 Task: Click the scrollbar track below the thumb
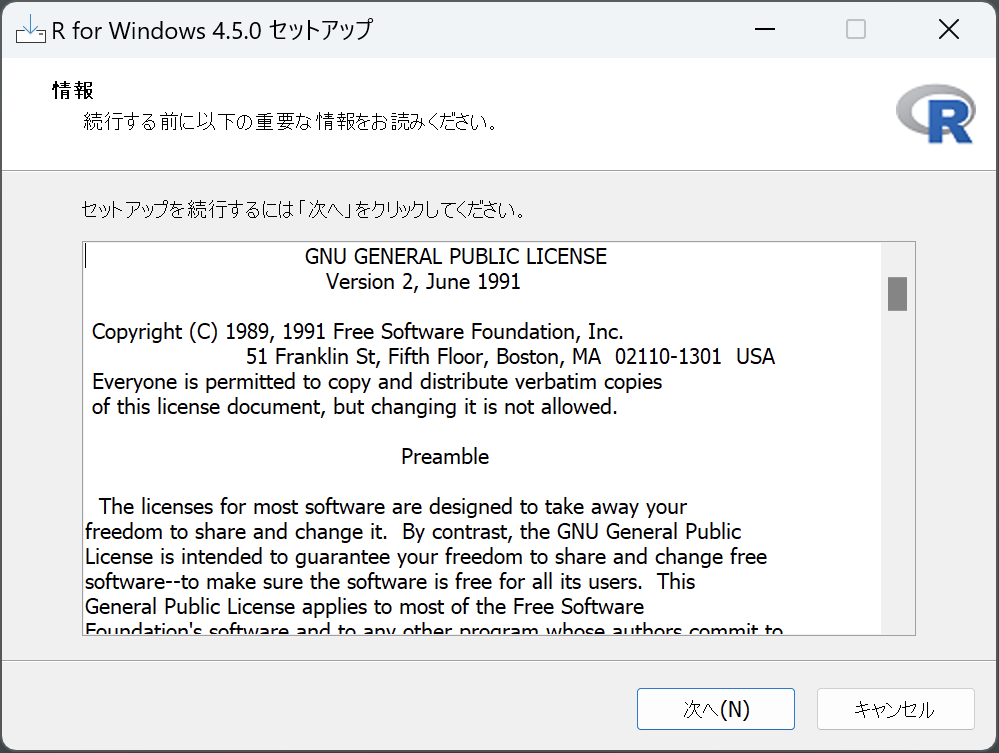click(x=897, y=471)
